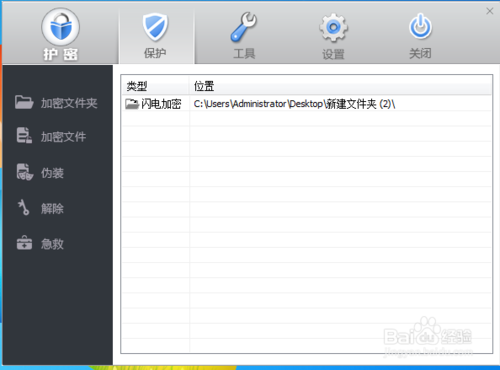Viewport: 500px width, 370px height.
Task: Click the 护密 padlock logo icon
Action: point(60,27)
